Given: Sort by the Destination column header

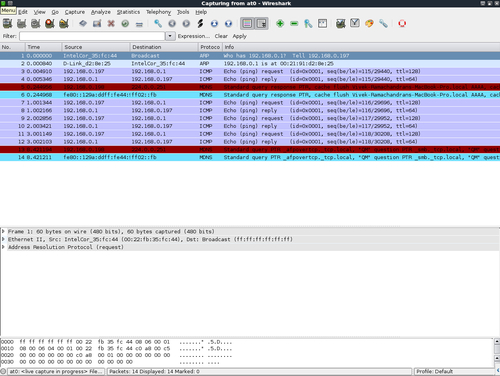Looking at the screenshot, I should pyautogui.click(x=164, y=47).
